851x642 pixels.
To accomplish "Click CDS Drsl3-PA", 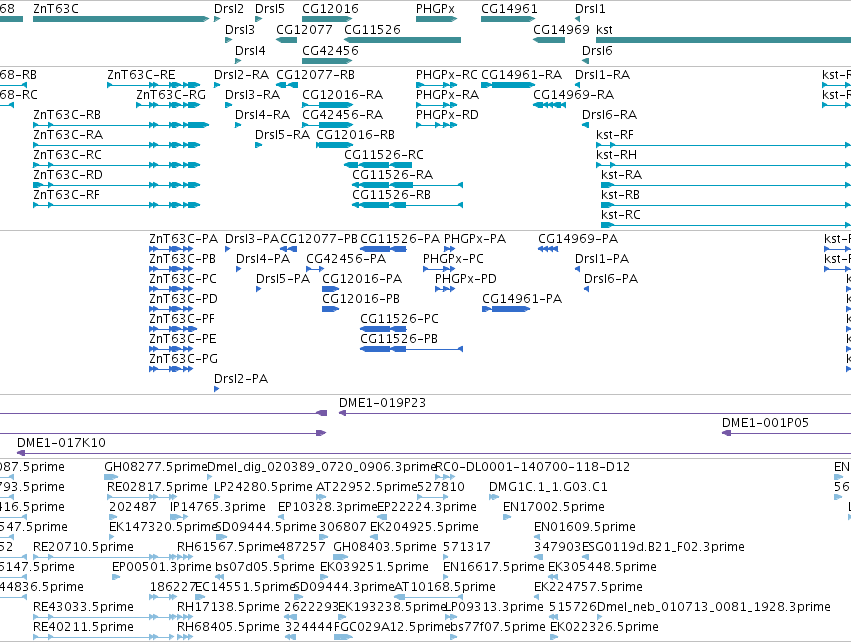I will coord(252,239).
